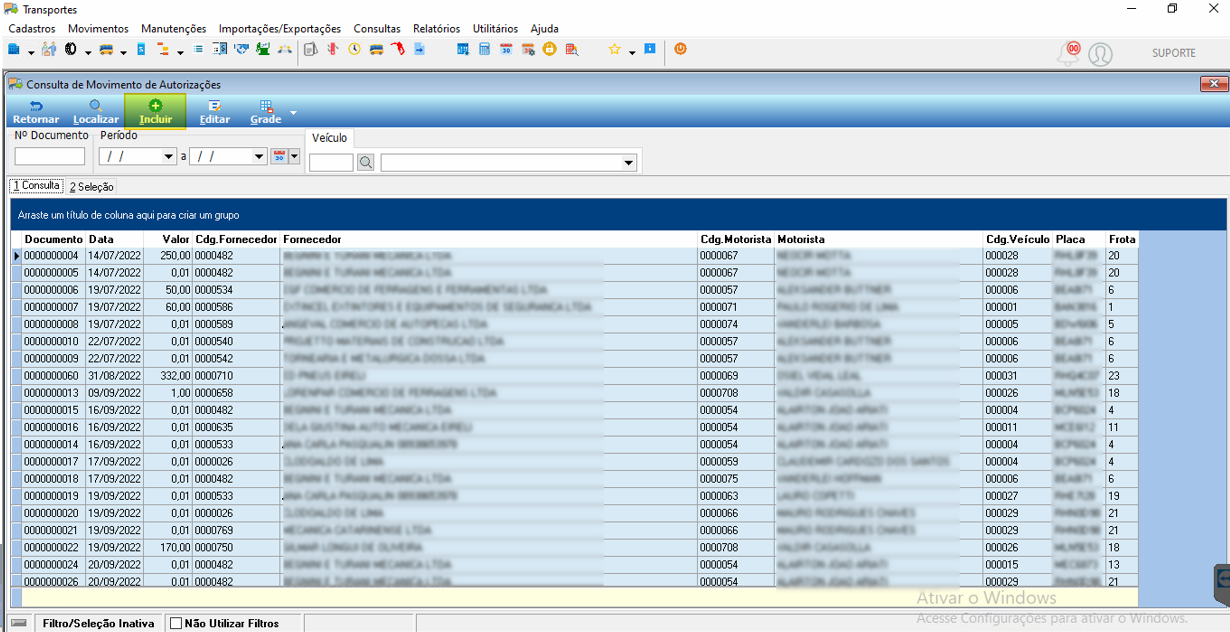Click the Veículo code input field
1230x632 pixels.
coord(331,162)
